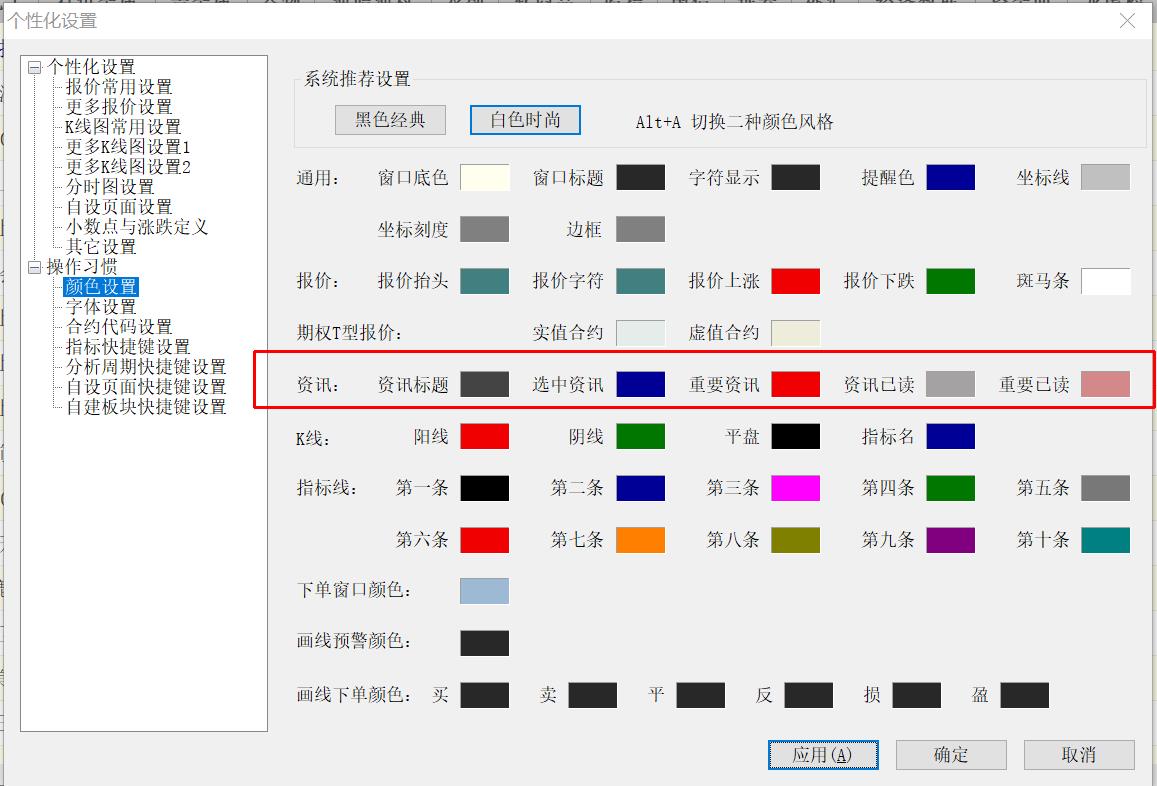Click the 下单窗口颜色 light blue swatch

(x=484, y=591)
